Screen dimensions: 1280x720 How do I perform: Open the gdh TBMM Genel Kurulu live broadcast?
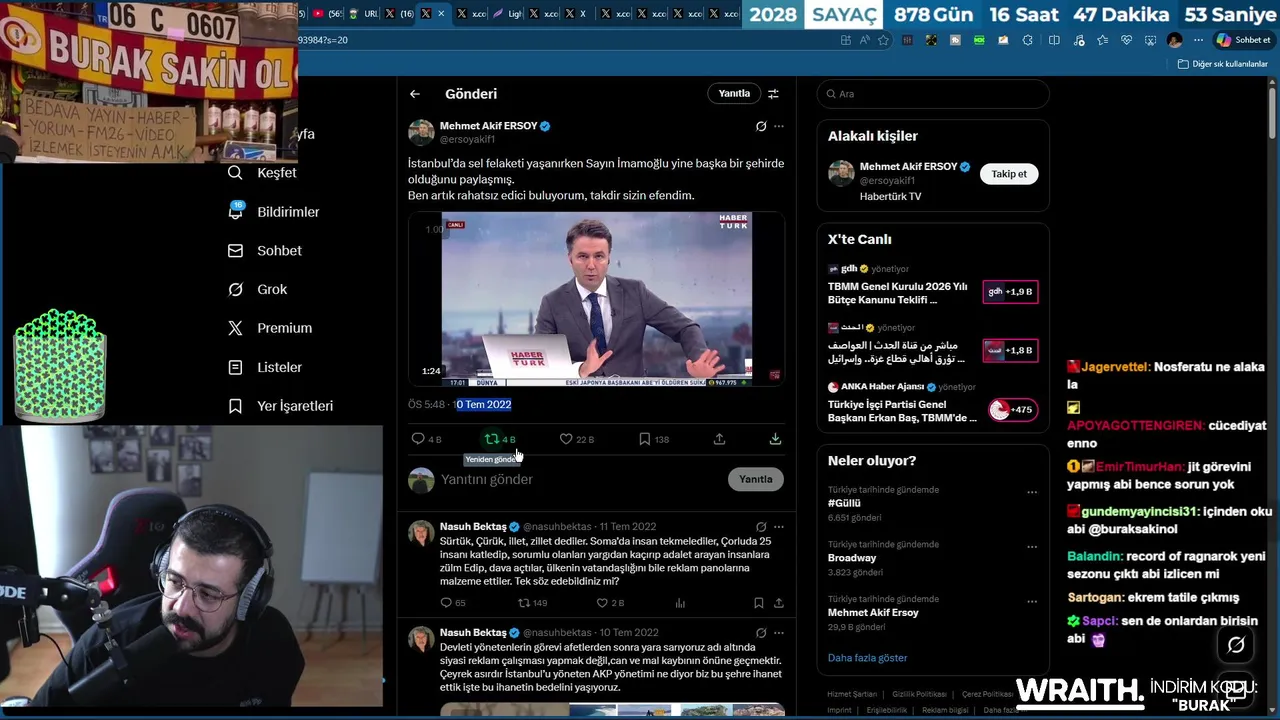pos(933,284)
